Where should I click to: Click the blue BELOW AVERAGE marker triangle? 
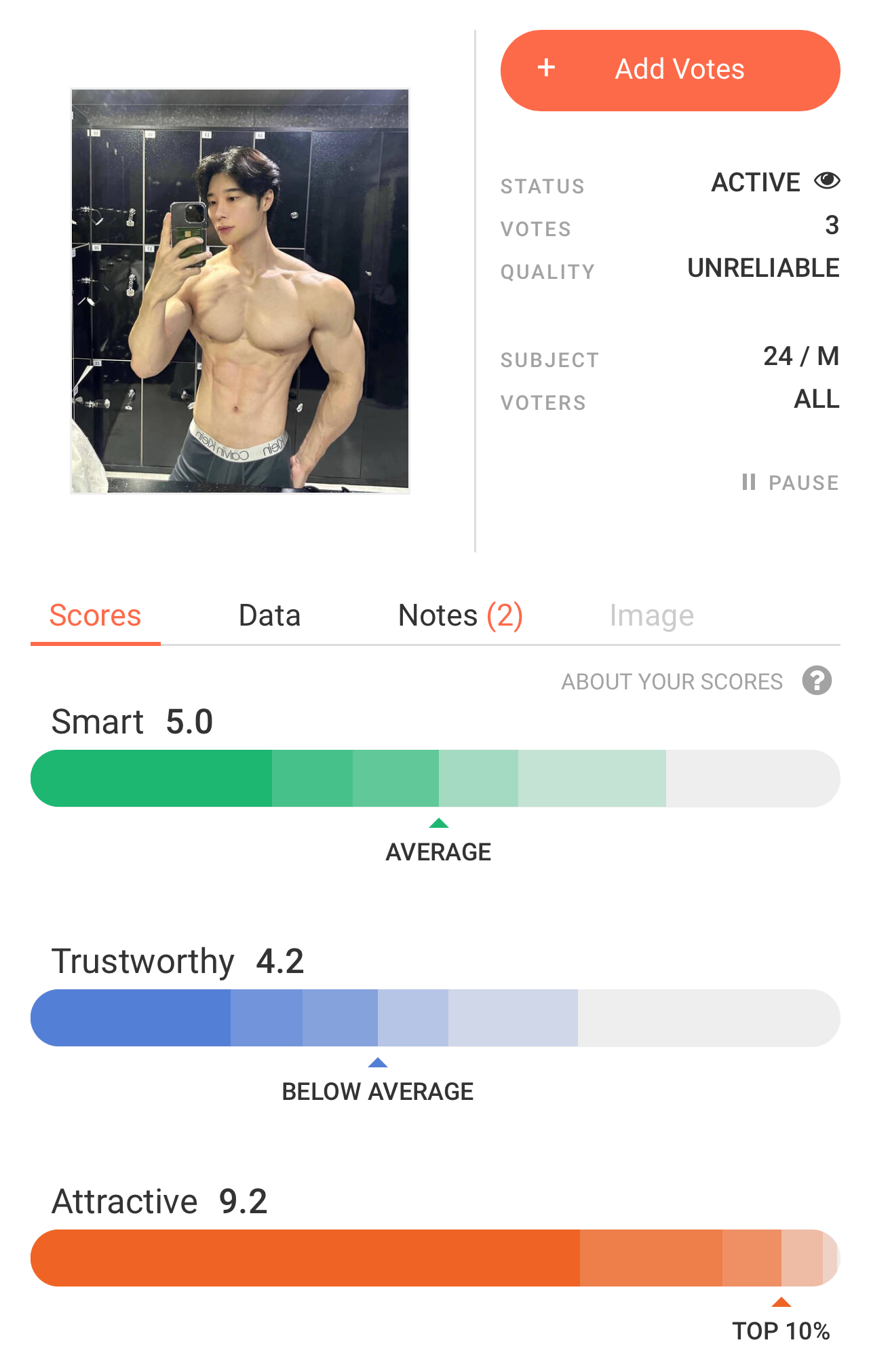[377, 1063]
